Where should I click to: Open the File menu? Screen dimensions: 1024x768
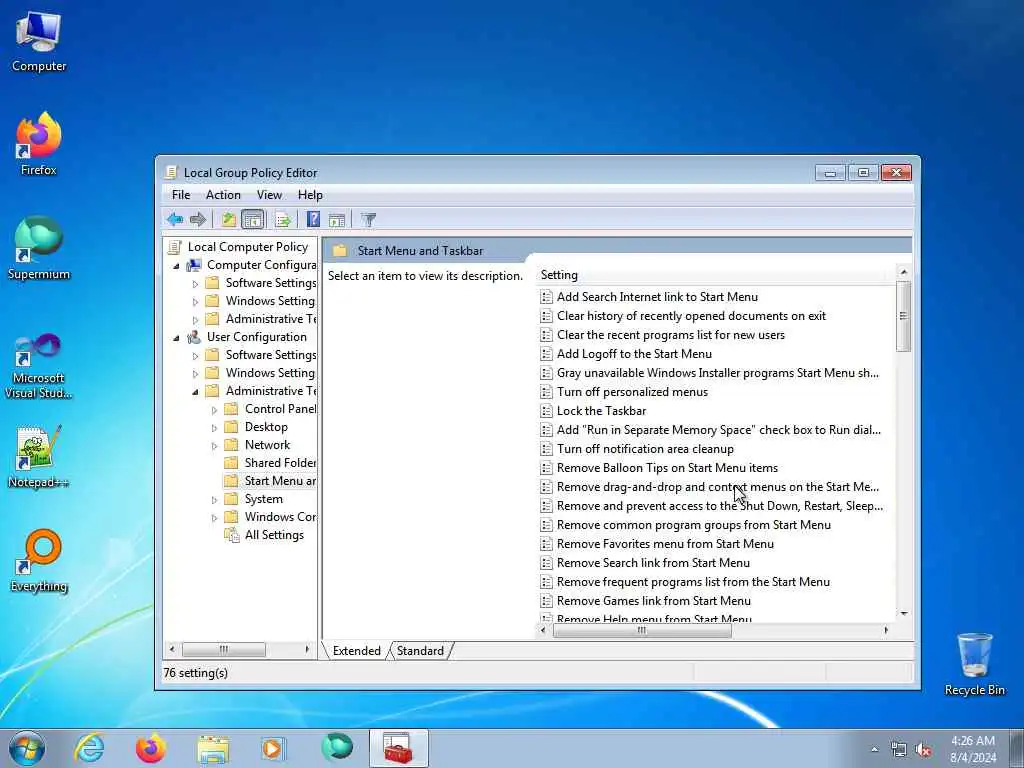(181, 195)
